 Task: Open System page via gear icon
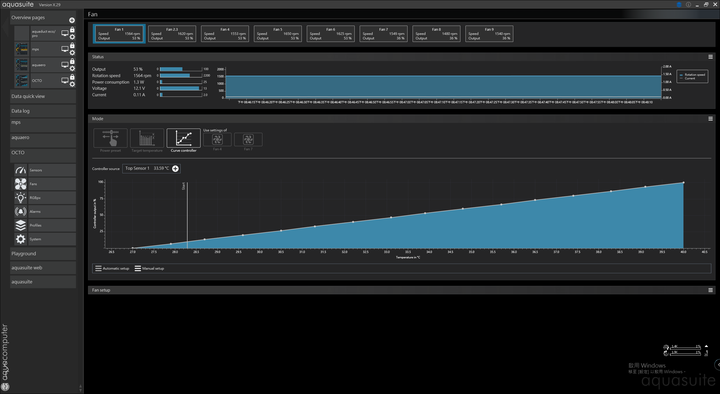pyautogui.click(x=21, y=239)
